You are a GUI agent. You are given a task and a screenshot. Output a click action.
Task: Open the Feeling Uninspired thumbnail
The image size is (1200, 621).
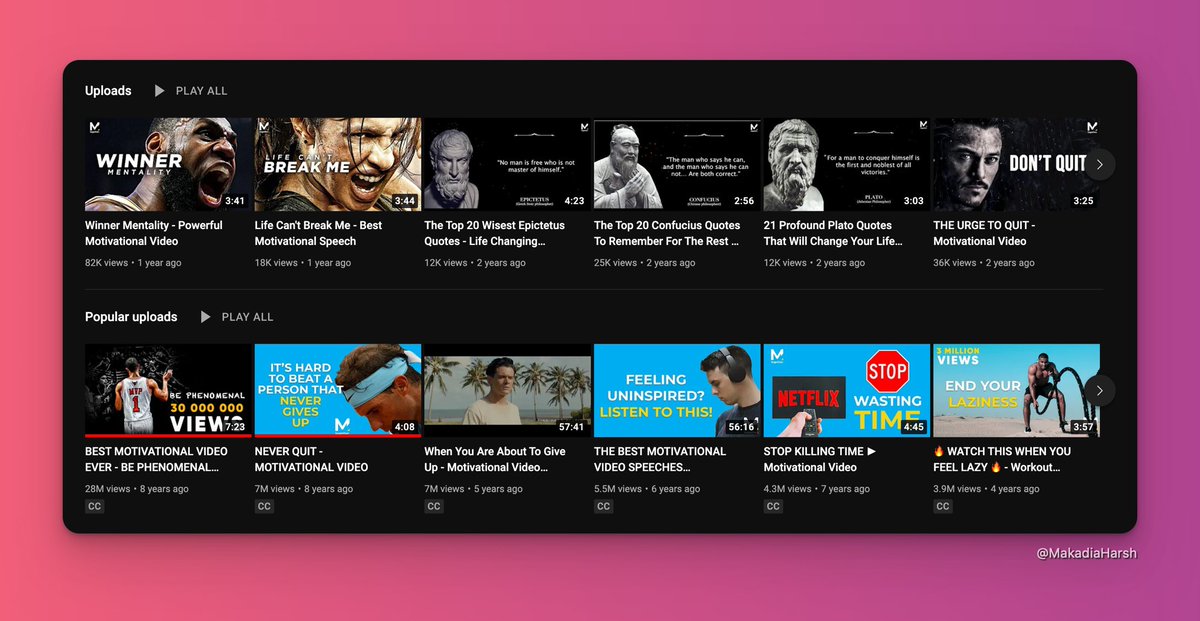click(x=677, y=390)
